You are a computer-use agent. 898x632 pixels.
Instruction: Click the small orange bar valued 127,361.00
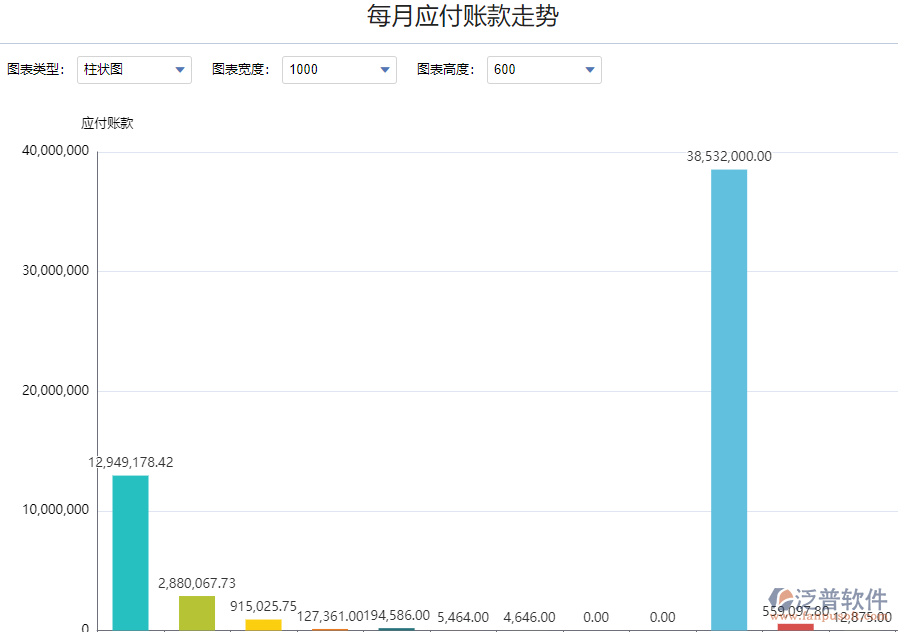point(330,629)
